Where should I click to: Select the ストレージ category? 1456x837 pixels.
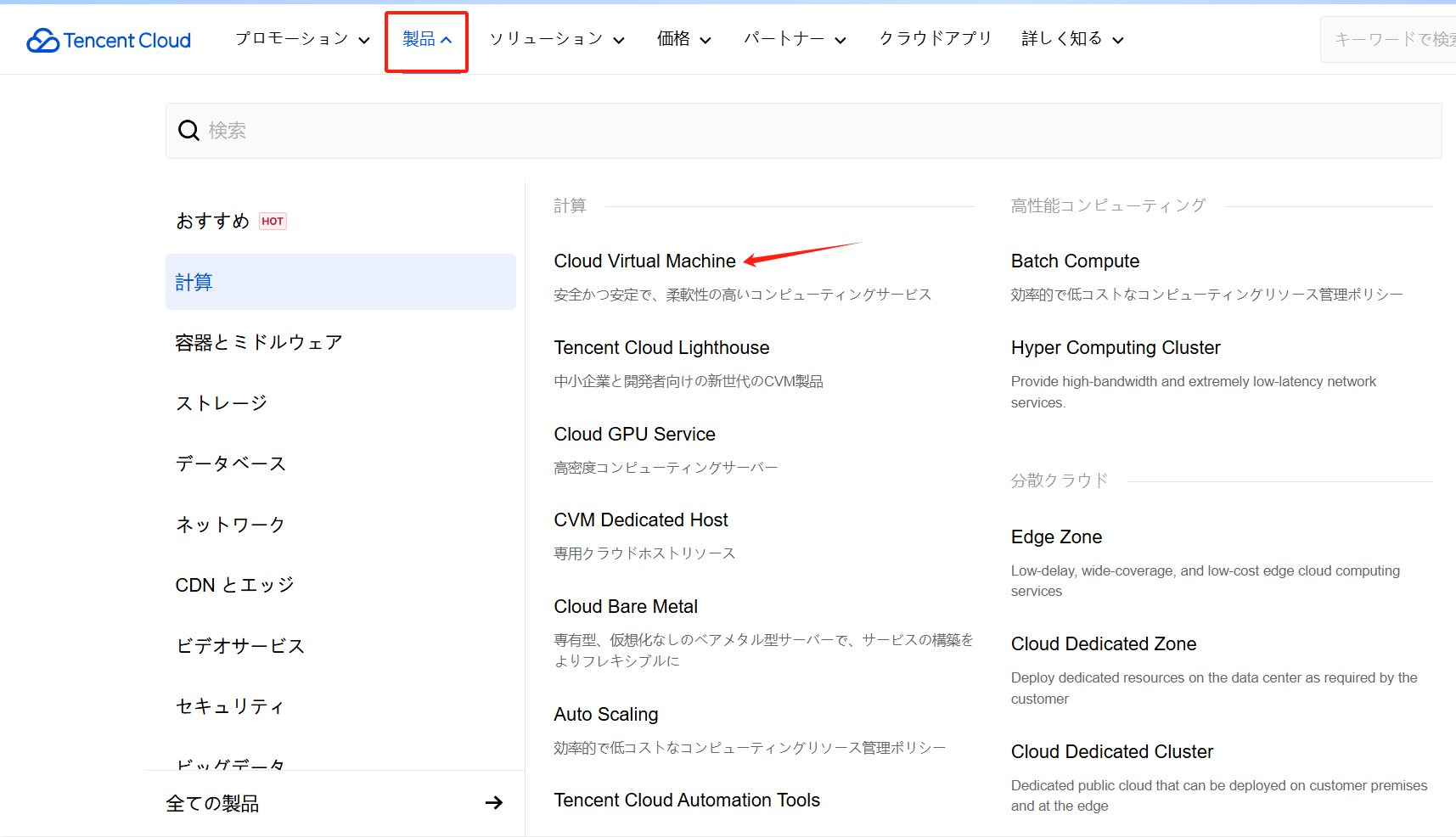(x=222, y=403)
